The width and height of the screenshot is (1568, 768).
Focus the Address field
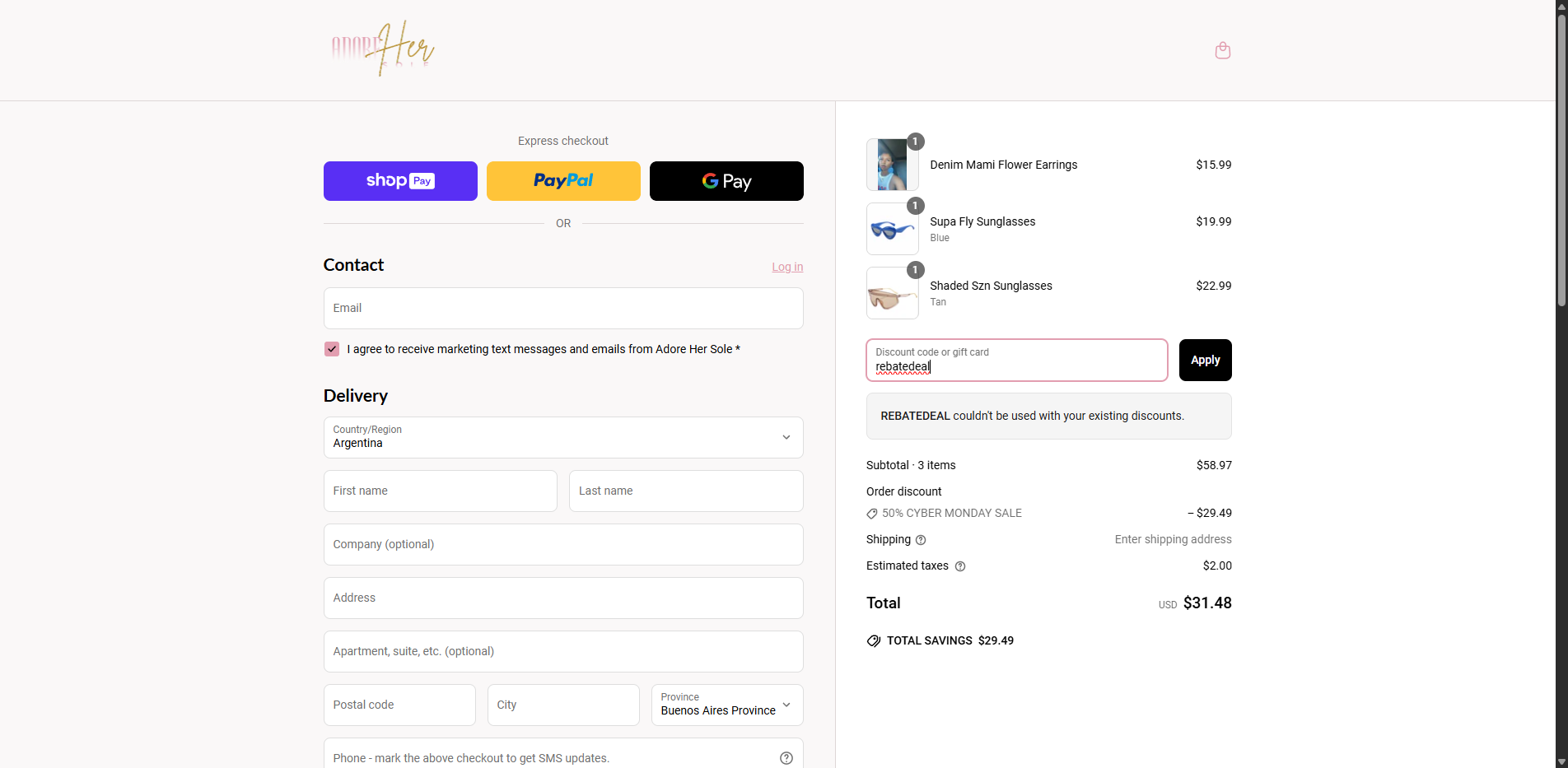pos(563,598)
